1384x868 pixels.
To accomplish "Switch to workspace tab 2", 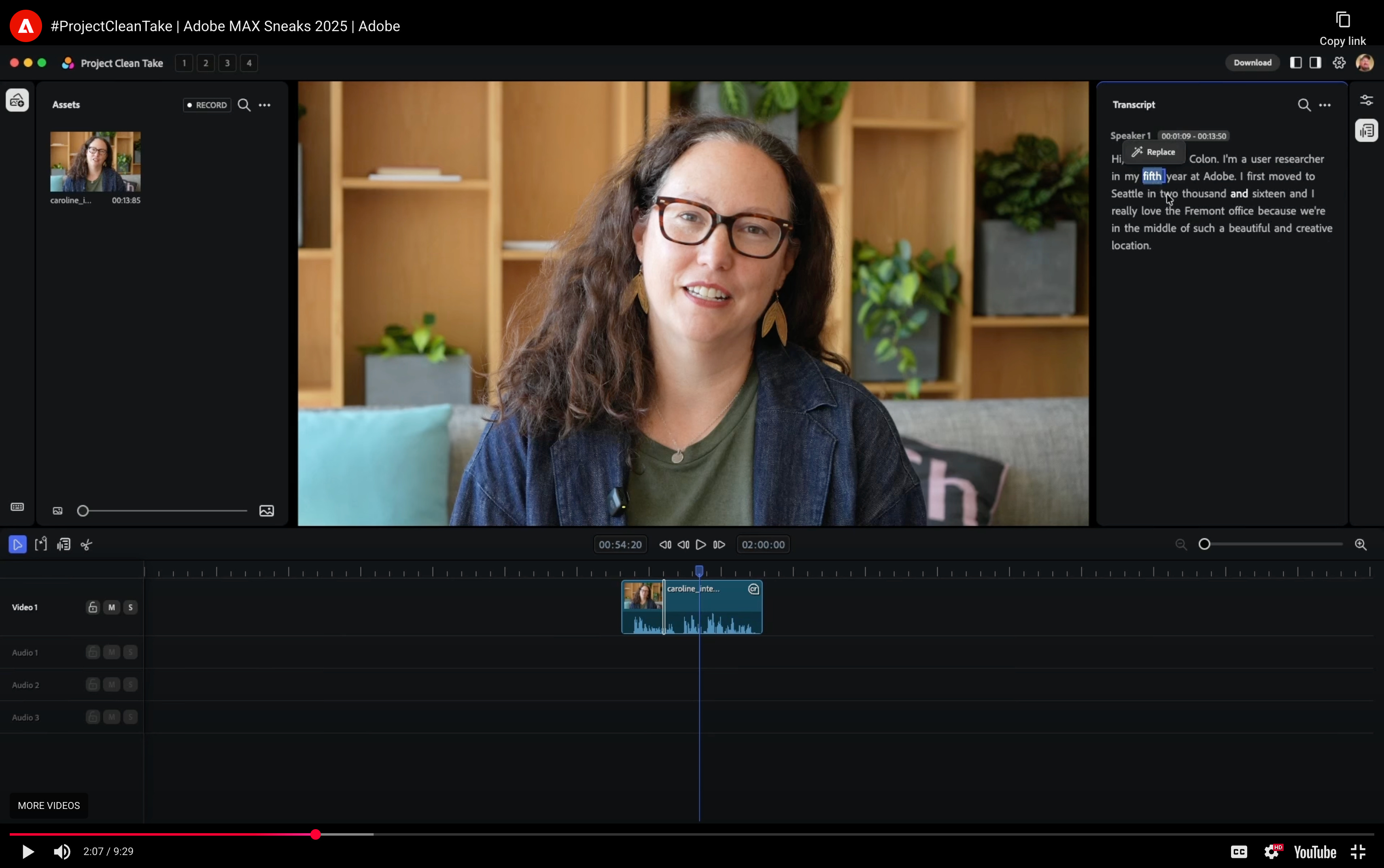I will [206, 63].
